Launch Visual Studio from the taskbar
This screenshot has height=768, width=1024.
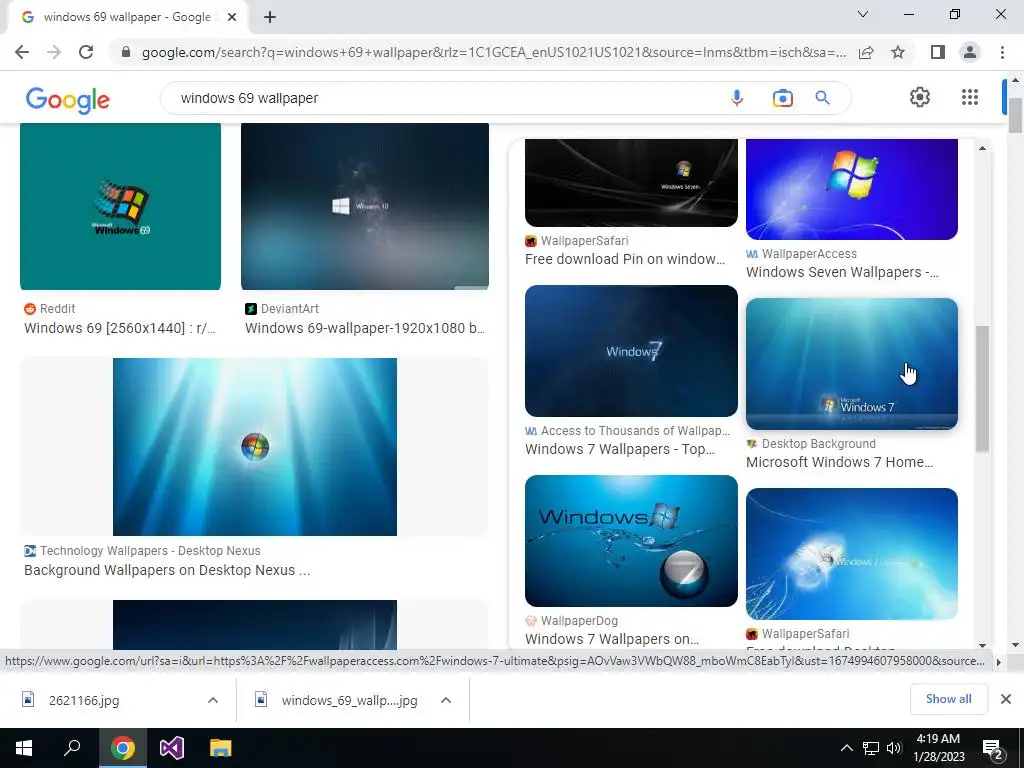172,748
